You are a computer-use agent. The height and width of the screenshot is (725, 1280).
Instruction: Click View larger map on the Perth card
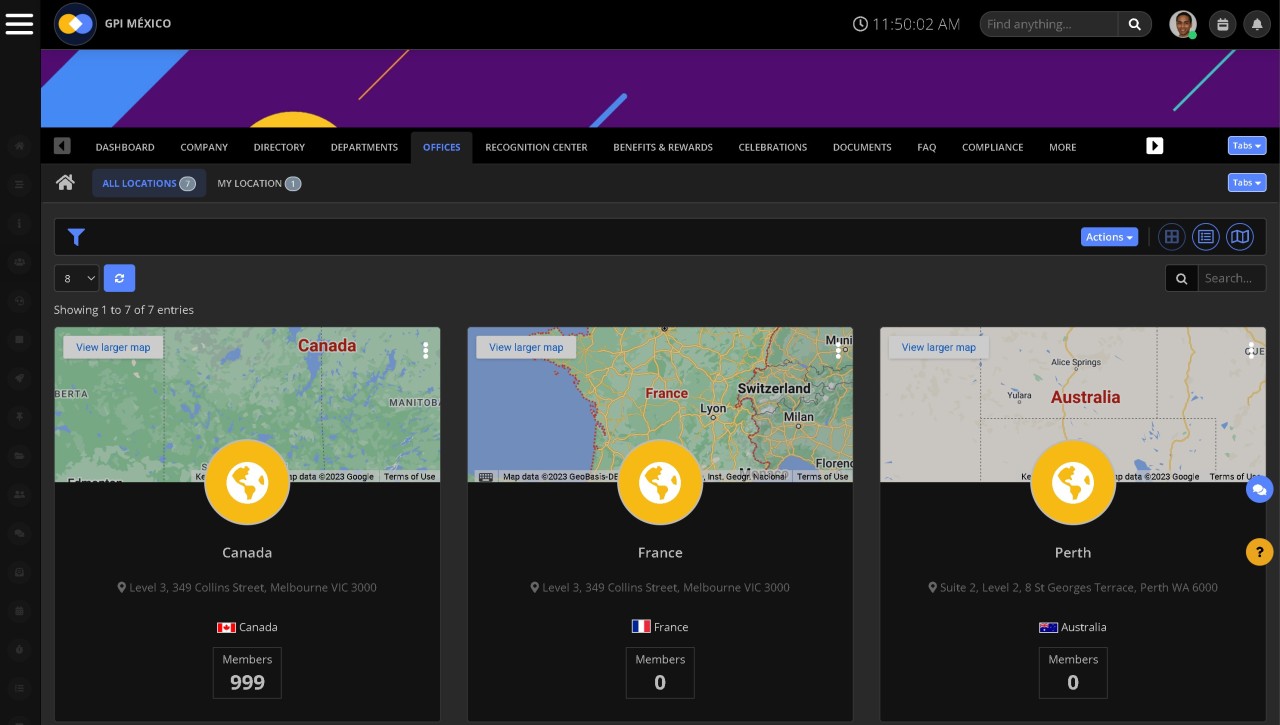click(938, 347)
